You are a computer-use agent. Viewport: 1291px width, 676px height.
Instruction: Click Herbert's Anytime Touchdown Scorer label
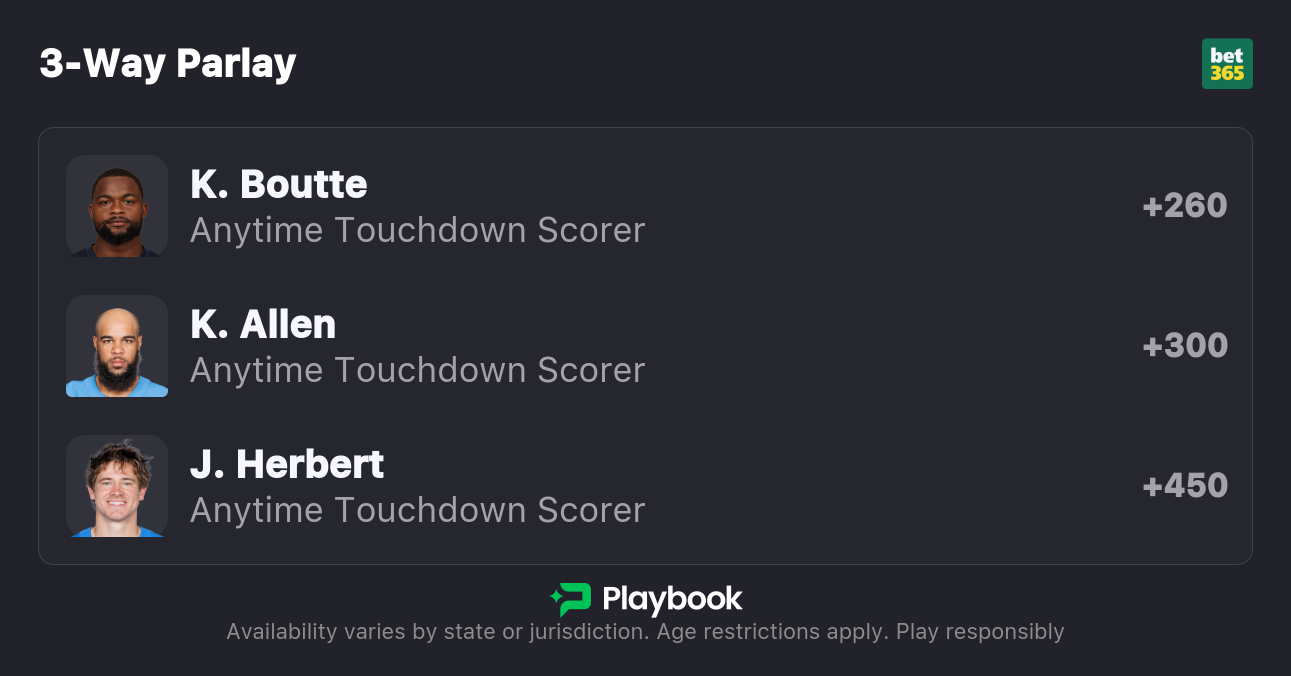click(417, 510)
